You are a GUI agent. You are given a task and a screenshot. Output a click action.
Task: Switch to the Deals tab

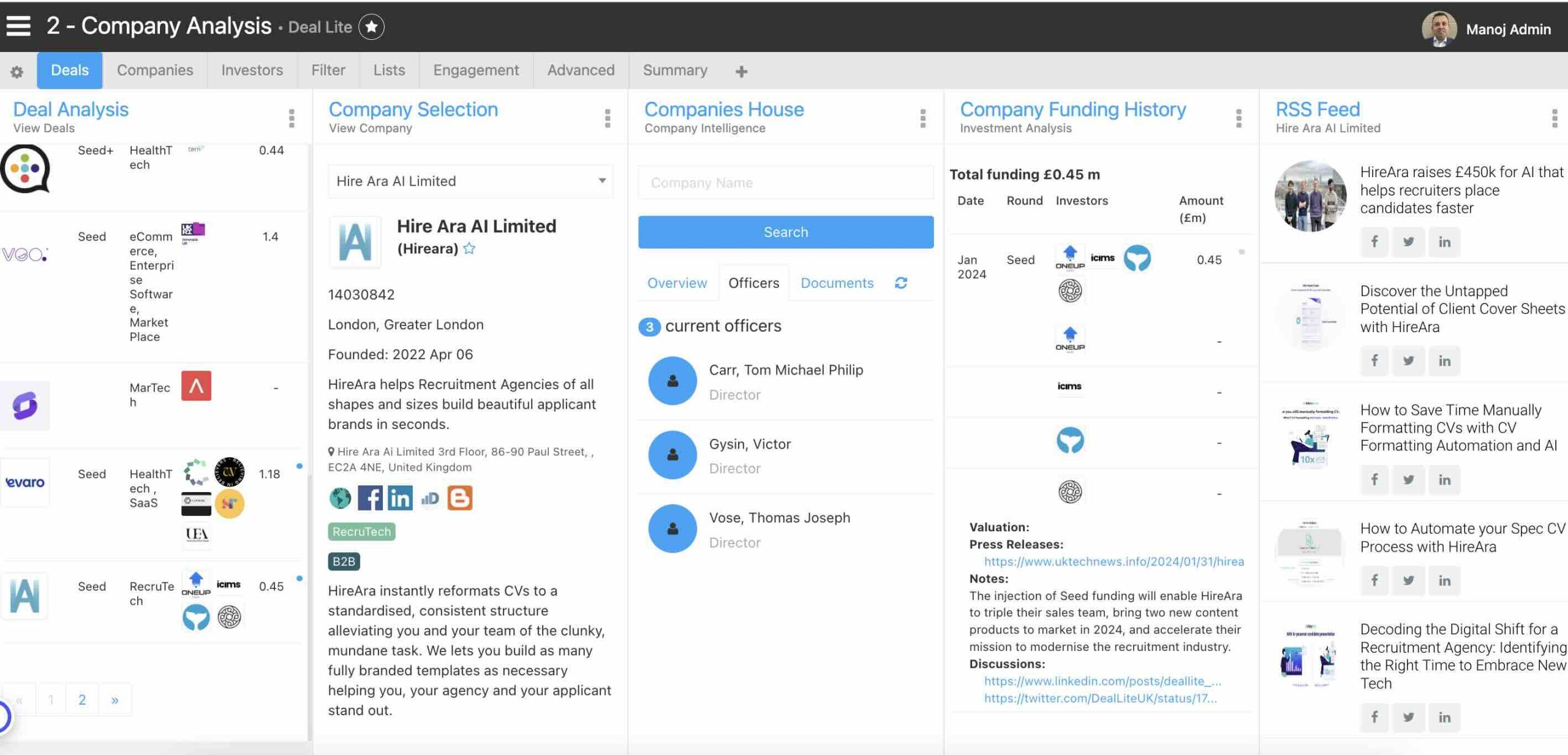[x=70, y=70]
